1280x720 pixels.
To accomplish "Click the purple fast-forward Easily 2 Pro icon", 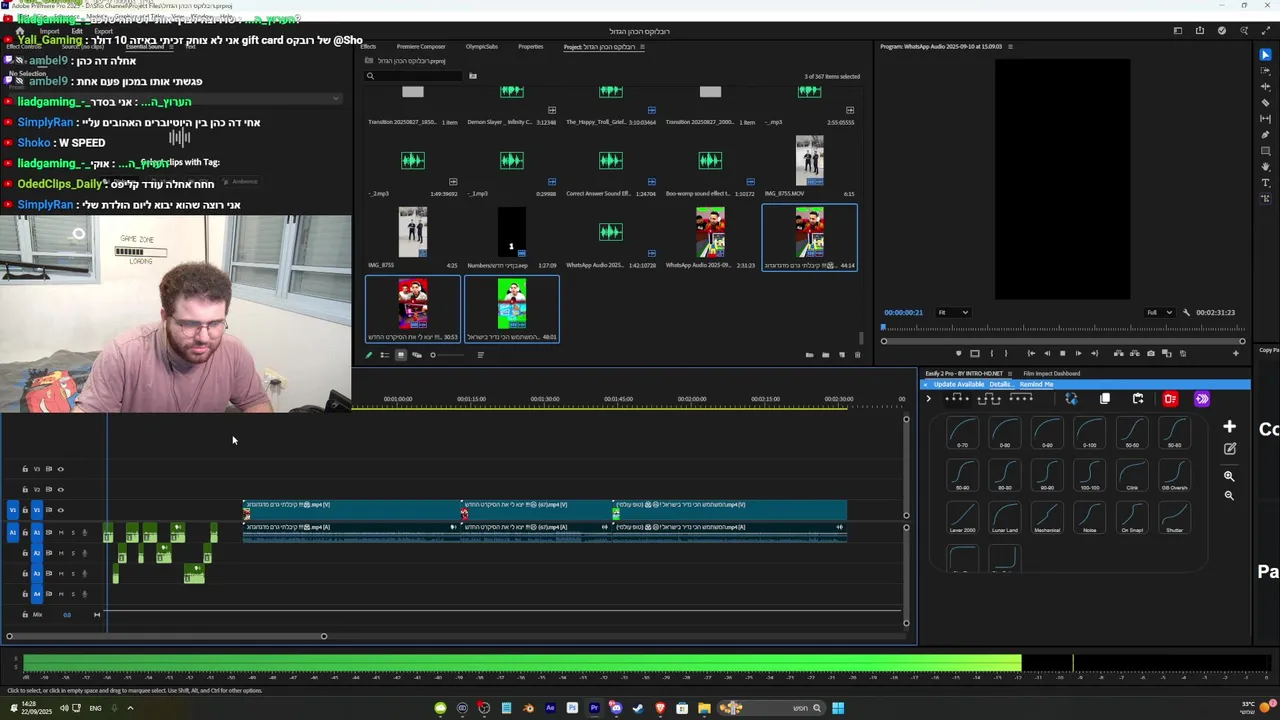I will click(1202, 399).
